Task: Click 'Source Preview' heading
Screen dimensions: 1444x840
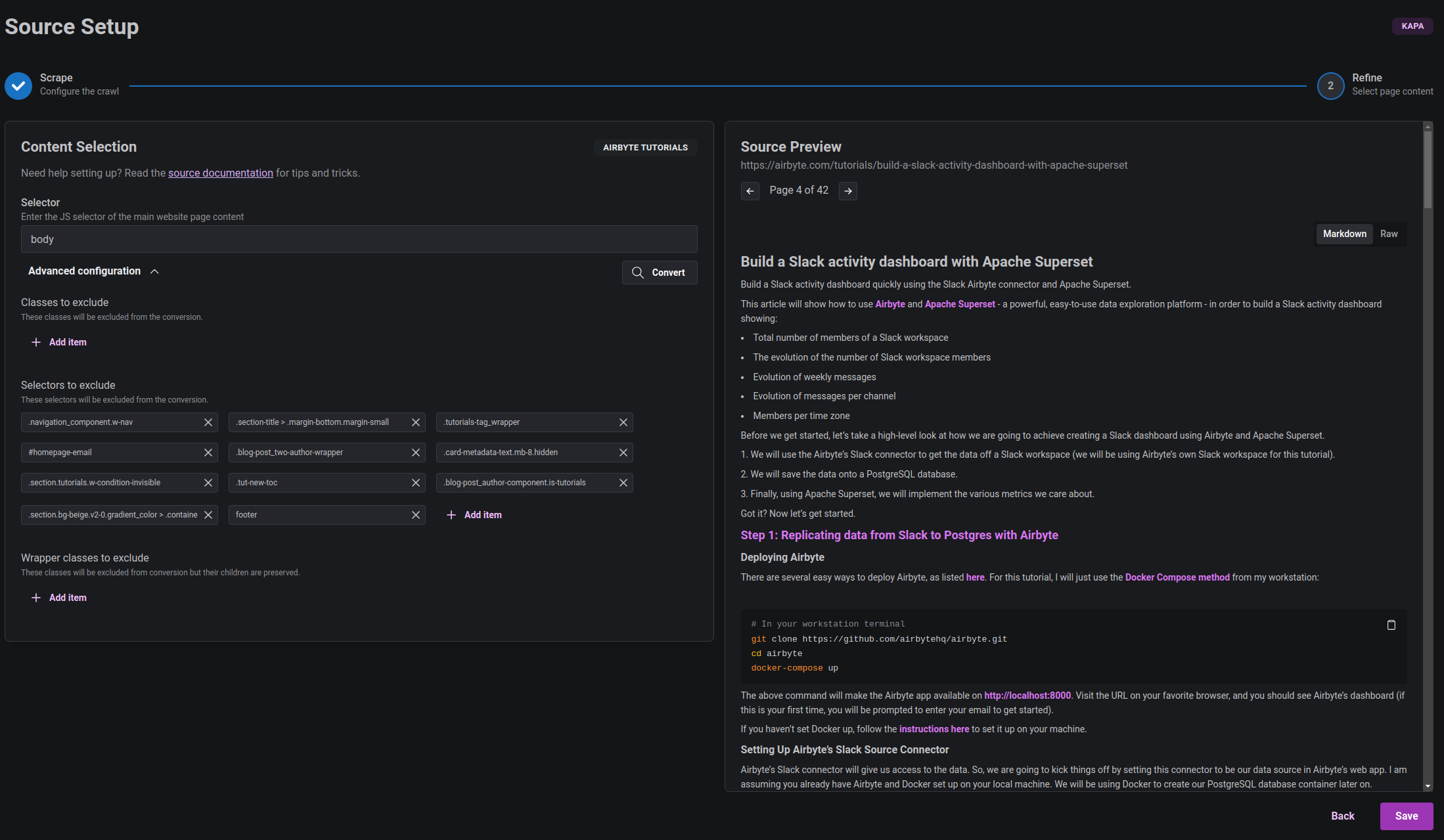Action: (x=791, y=147)
